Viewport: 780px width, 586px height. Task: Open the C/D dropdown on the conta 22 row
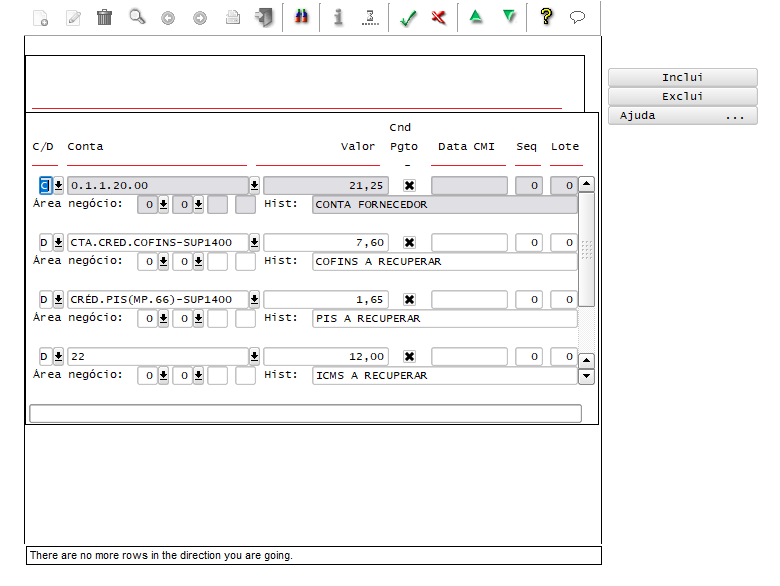[58, 357]
